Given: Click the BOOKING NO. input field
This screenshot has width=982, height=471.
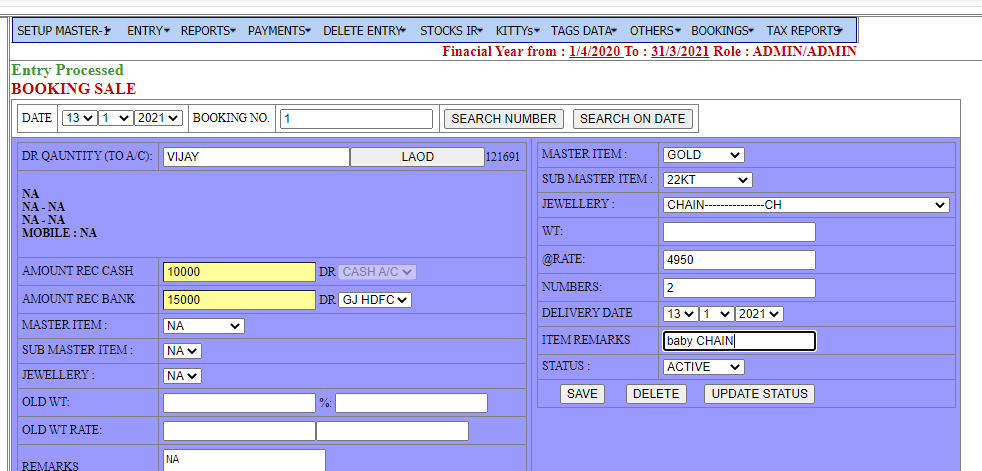Looking at the screenshot, I should pos(356,119).
